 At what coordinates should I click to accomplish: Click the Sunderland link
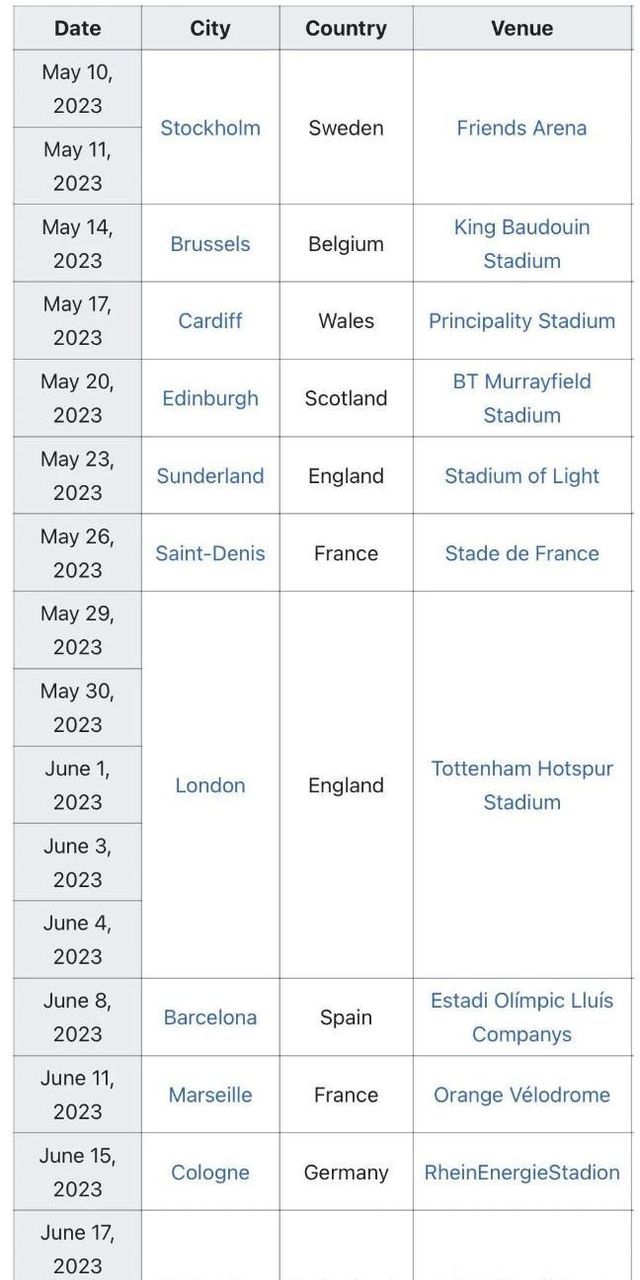(210, 476)
